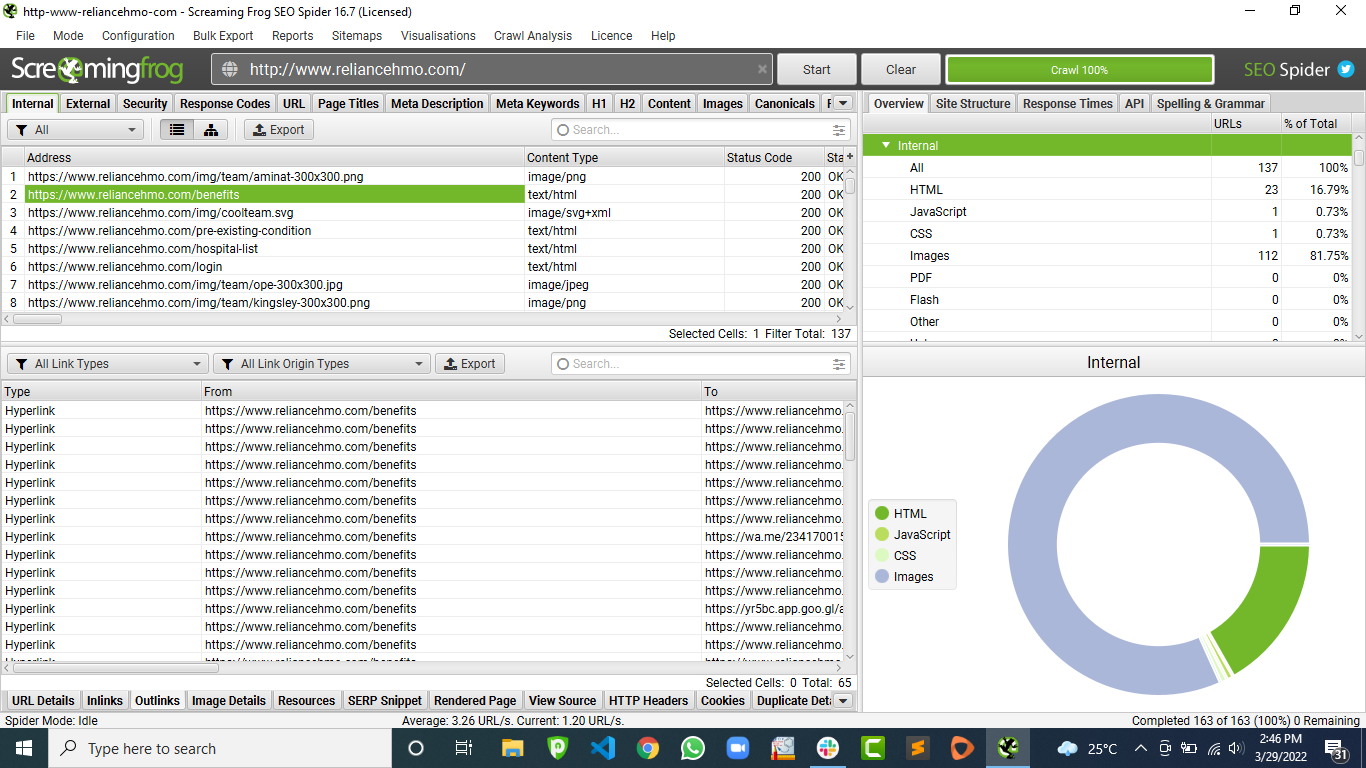The image size is (1366, 768).
Task: Open filter options in the outlinks search box
Action: (839, 364)
